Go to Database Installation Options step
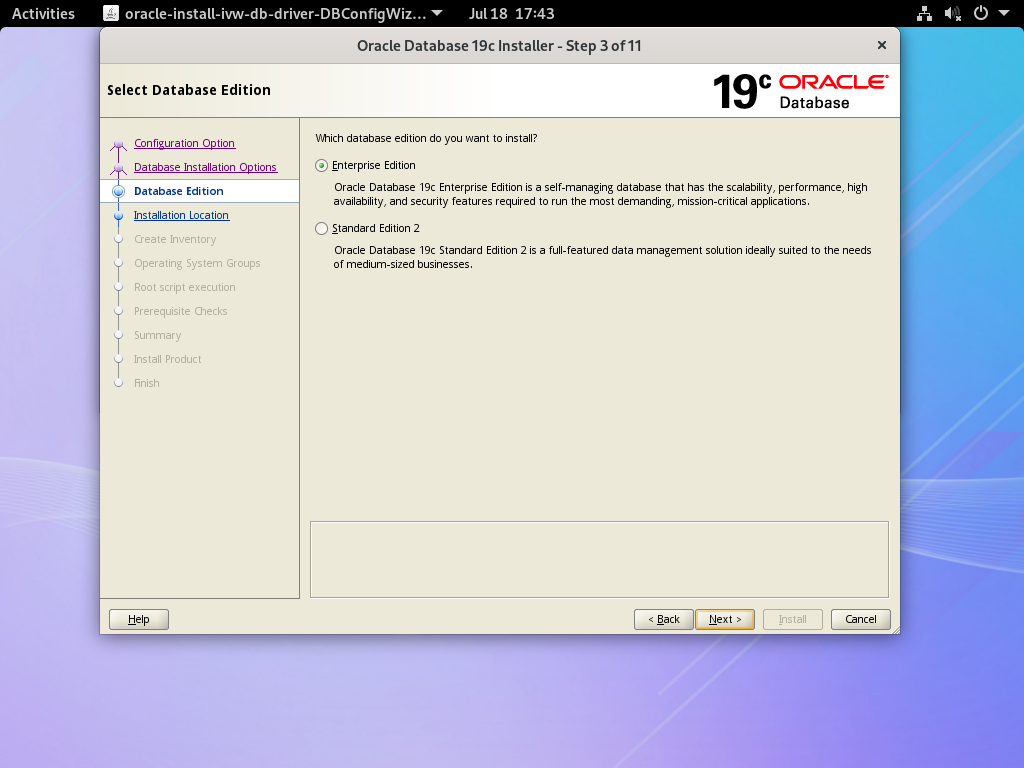Image resolution: width=1024 pixels, height=768 pixels. click(205, 167)
